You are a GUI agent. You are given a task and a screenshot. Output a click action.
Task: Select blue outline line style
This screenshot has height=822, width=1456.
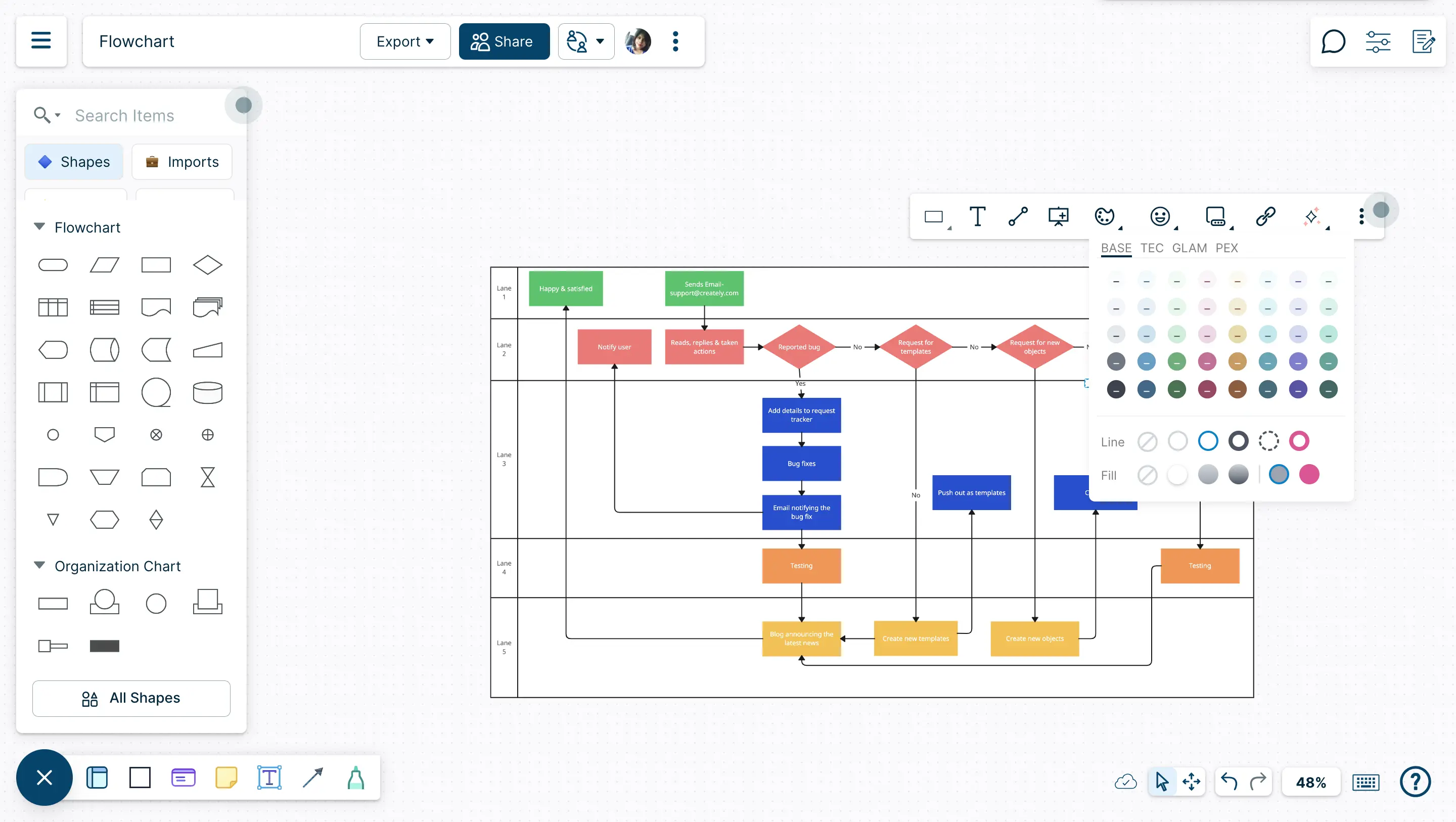(x=1207, y=441)
